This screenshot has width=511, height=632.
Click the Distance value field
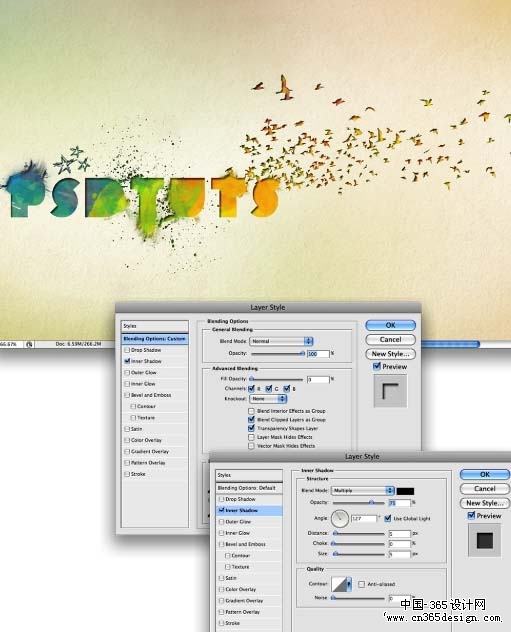(x=399, y=533)
